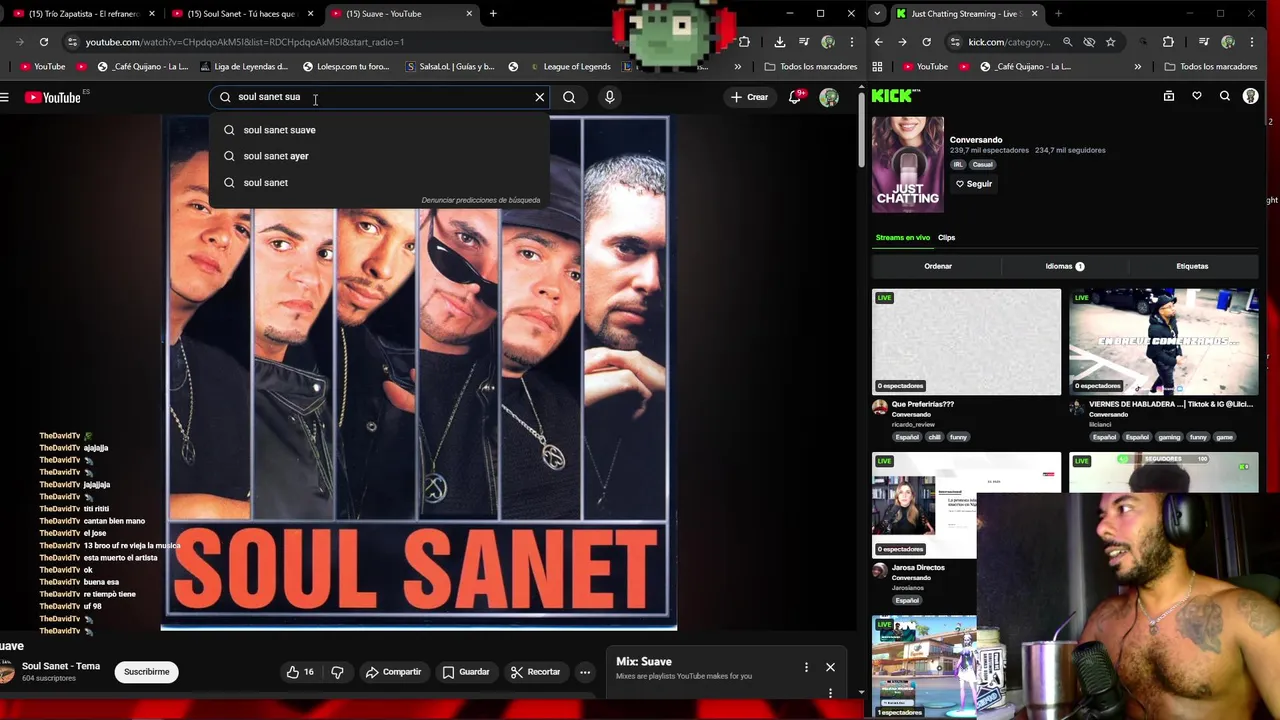This screenshot has width=1280, height=720.
Task: Open a new tab in YouTube window
Action: point(493,14)
